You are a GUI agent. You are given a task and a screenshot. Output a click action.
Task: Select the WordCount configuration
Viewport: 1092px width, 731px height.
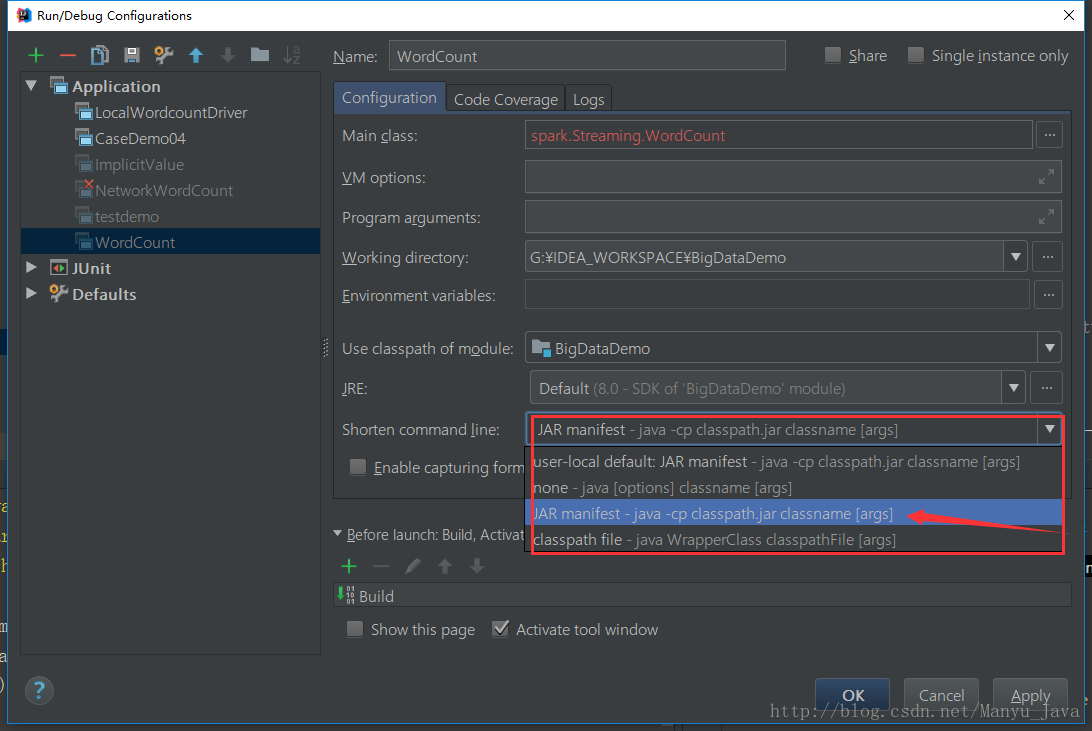(170, 242)
